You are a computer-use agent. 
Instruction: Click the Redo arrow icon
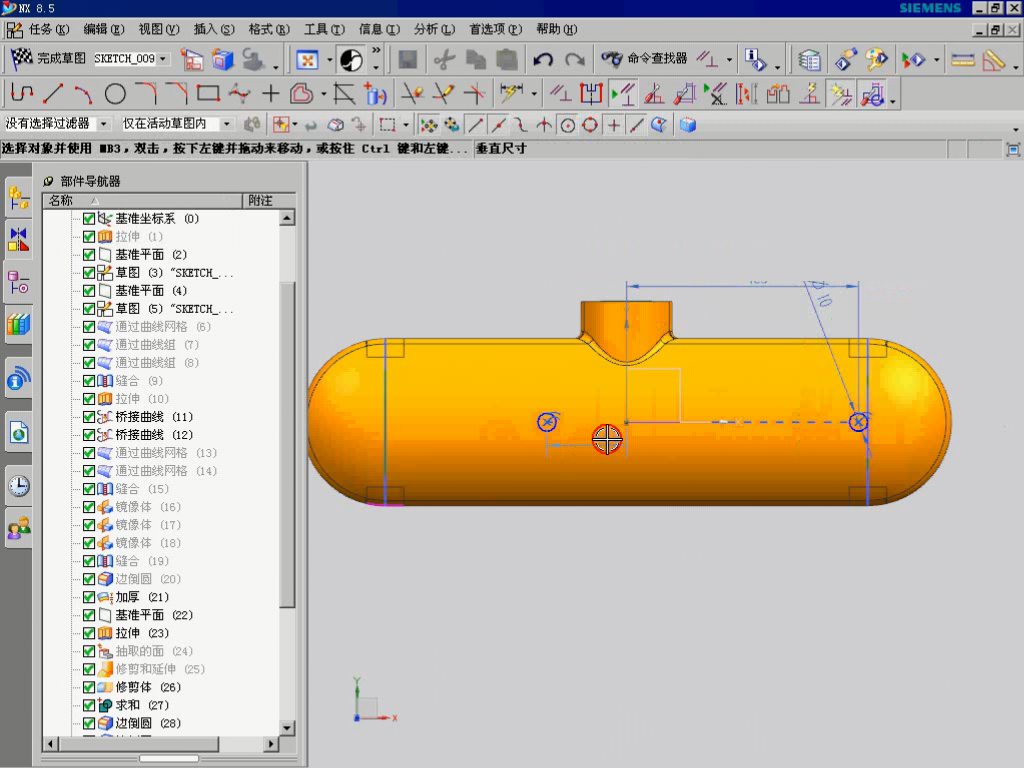click(575, 59)
